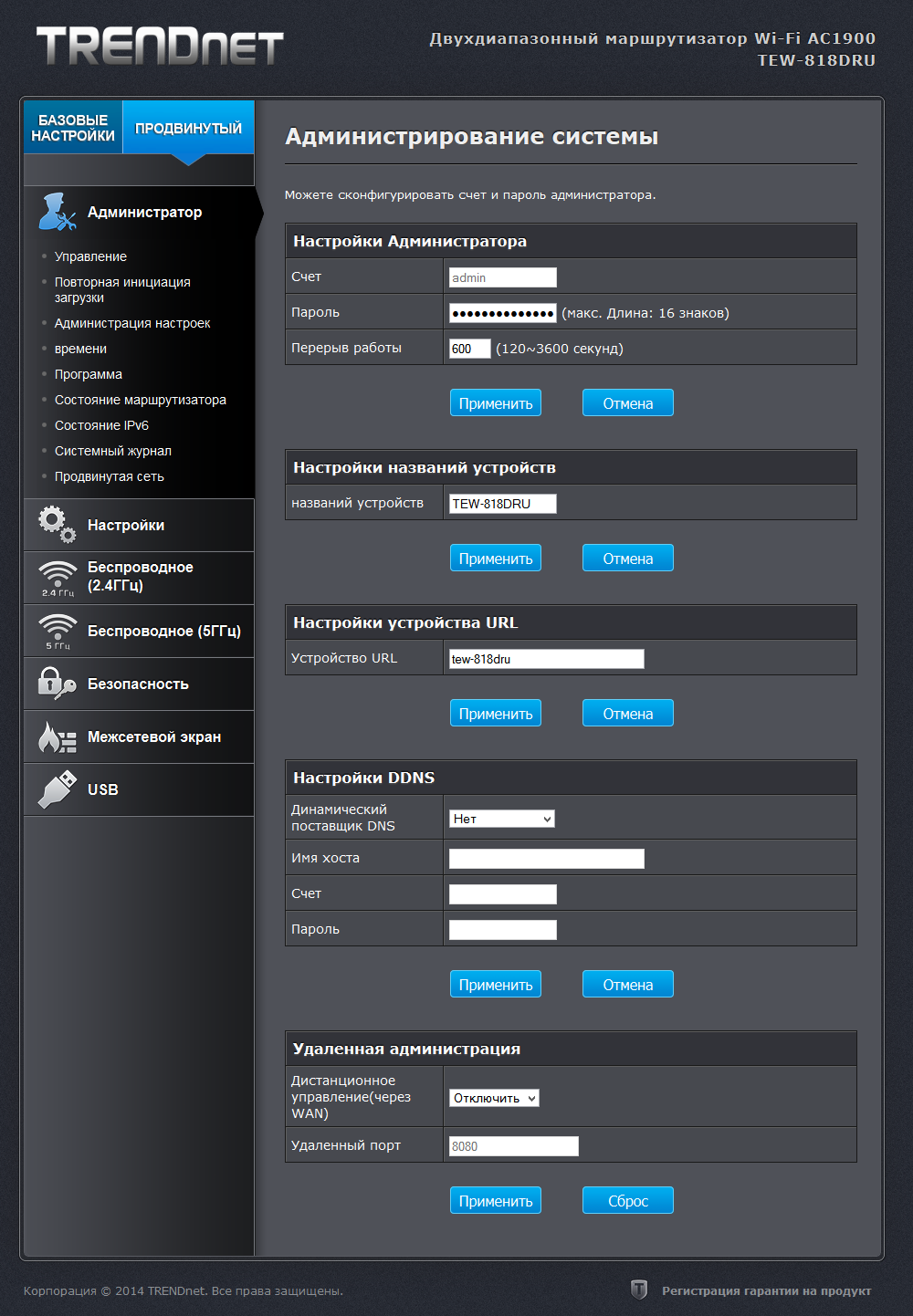This screenshot has width=913, height=1316.
Task: Apply remote administration settings Применить
Action: (x=496, y=1200)
